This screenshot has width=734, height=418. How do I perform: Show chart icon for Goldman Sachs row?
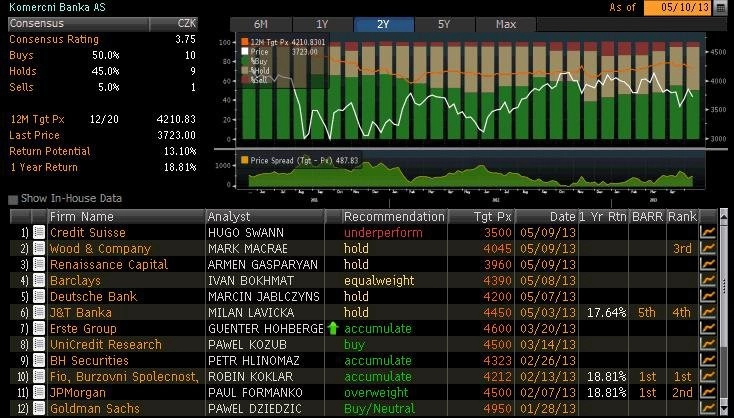tap(708, 408)
